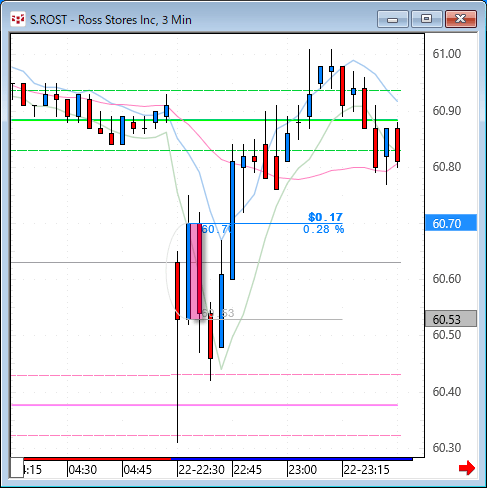Click the 60.40 price axis label

(447, 391)
